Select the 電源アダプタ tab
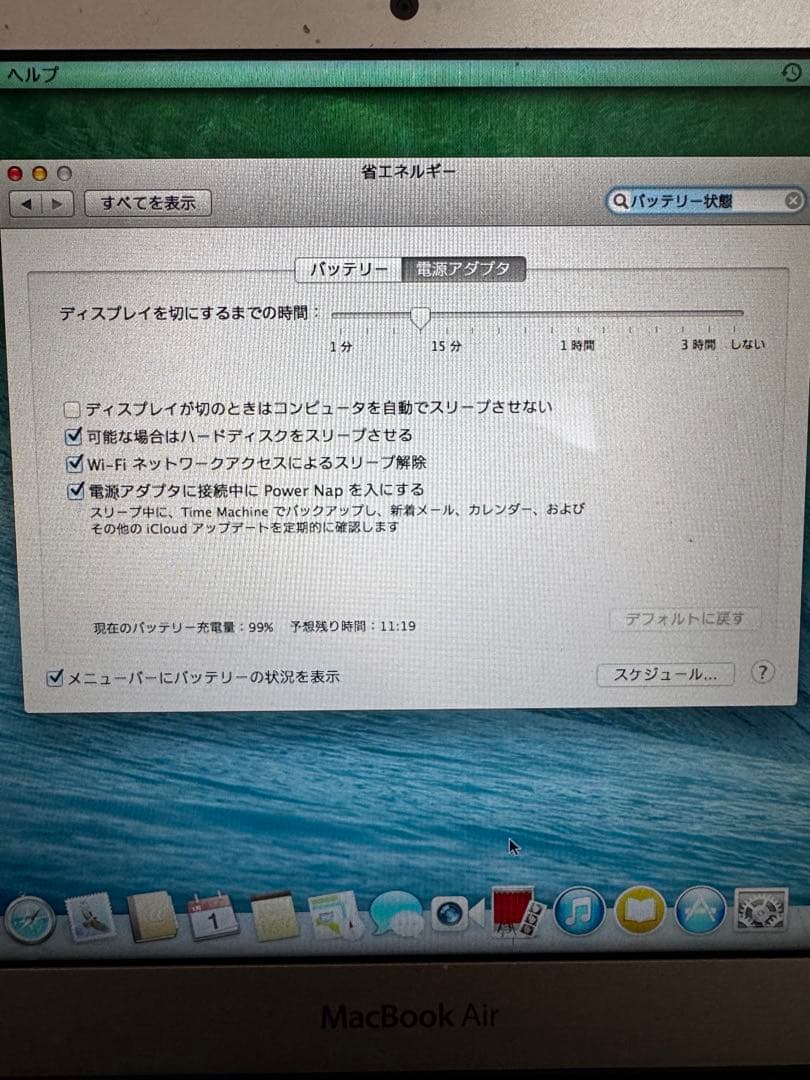810x1080 pixels. tap(463, 269)
